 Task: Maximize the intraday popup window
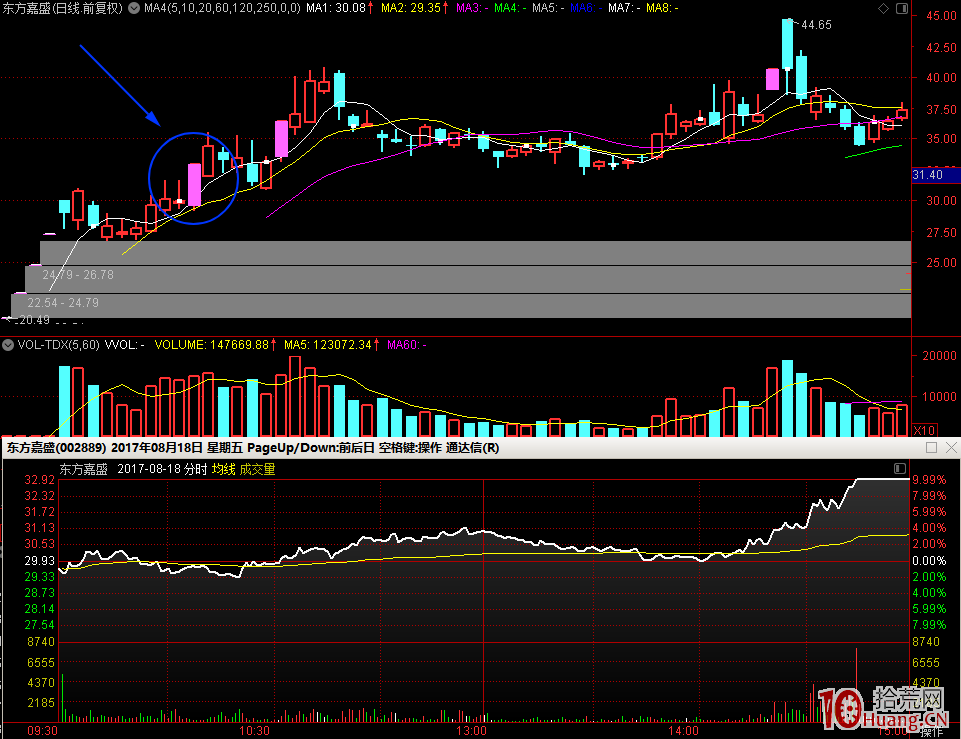[931, 448]
